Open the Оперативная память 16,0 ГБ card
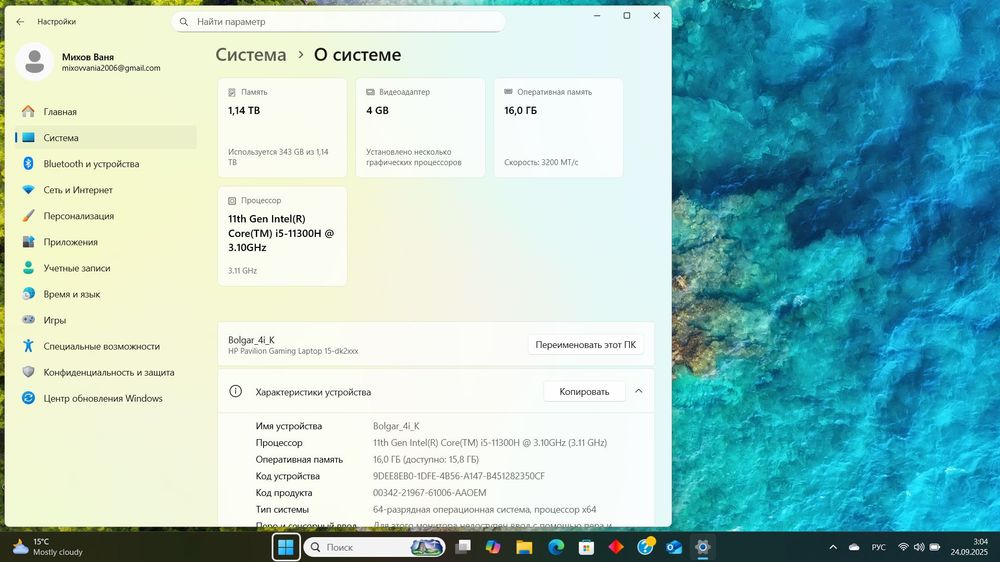Image resolution: width=1000 pixels, height=562 pixels. click(558, 128)
